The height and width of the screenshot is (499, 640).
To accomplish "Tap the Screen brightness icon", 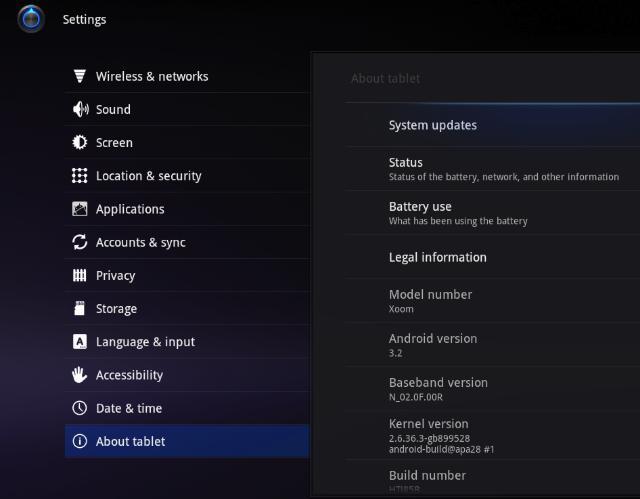I will (80, 143).
